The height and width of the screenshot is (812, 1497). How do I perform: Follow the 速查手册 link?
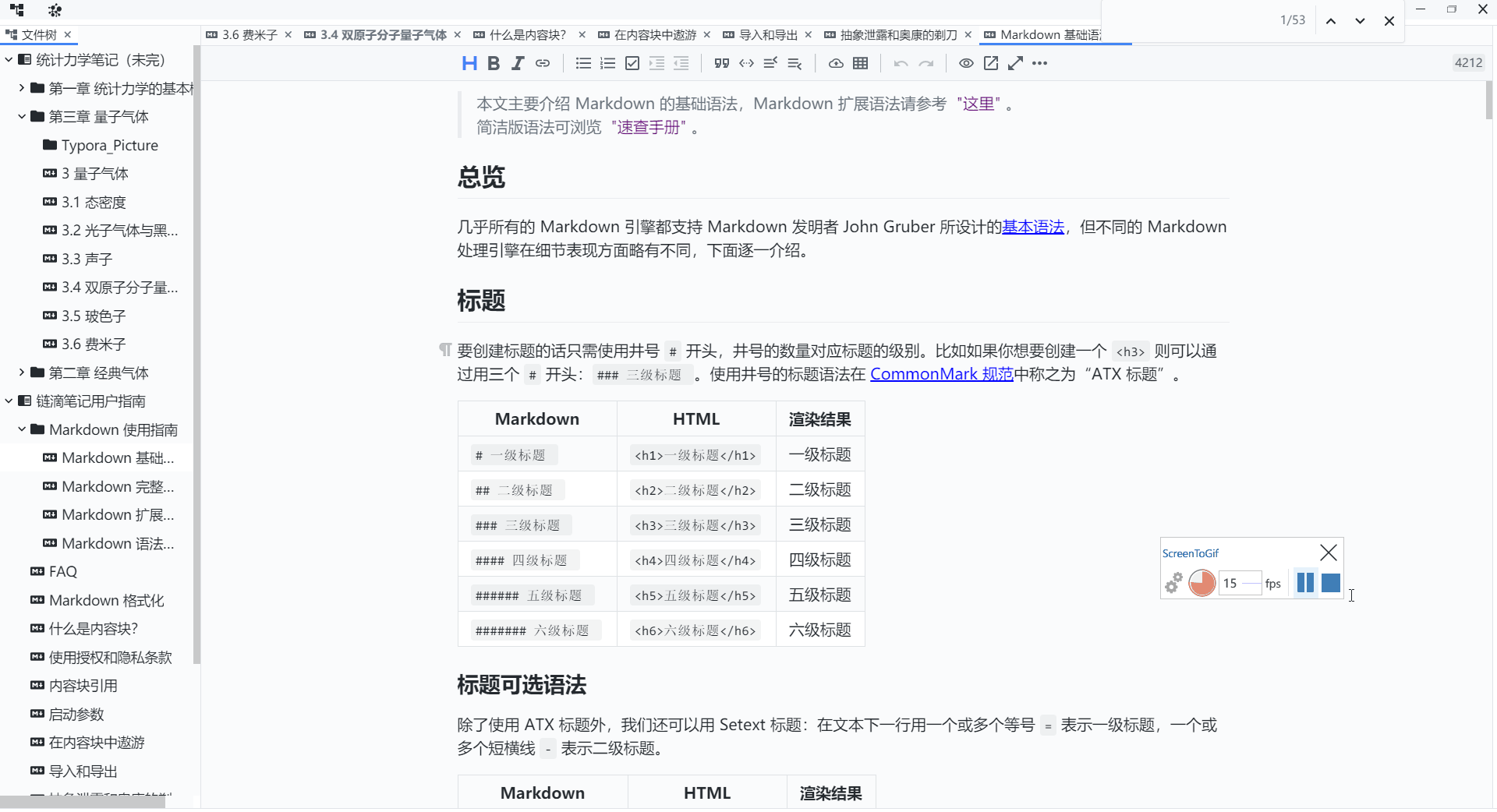(x=649, y=127)
